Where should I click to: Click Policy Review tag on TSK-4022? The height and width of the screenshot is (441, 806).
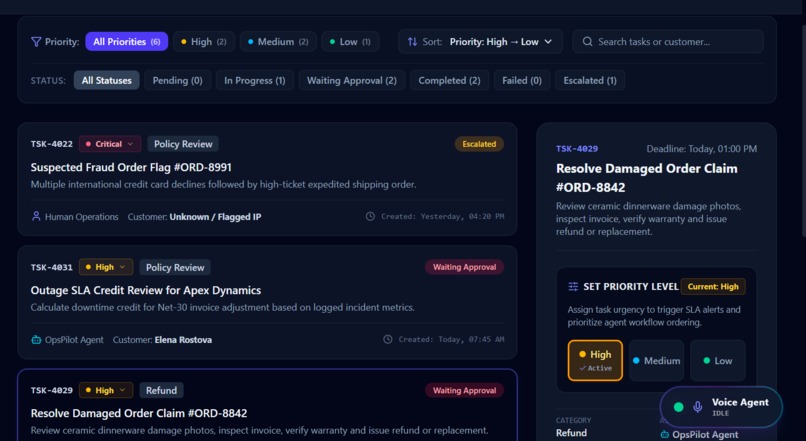click(x=183, y=144)
